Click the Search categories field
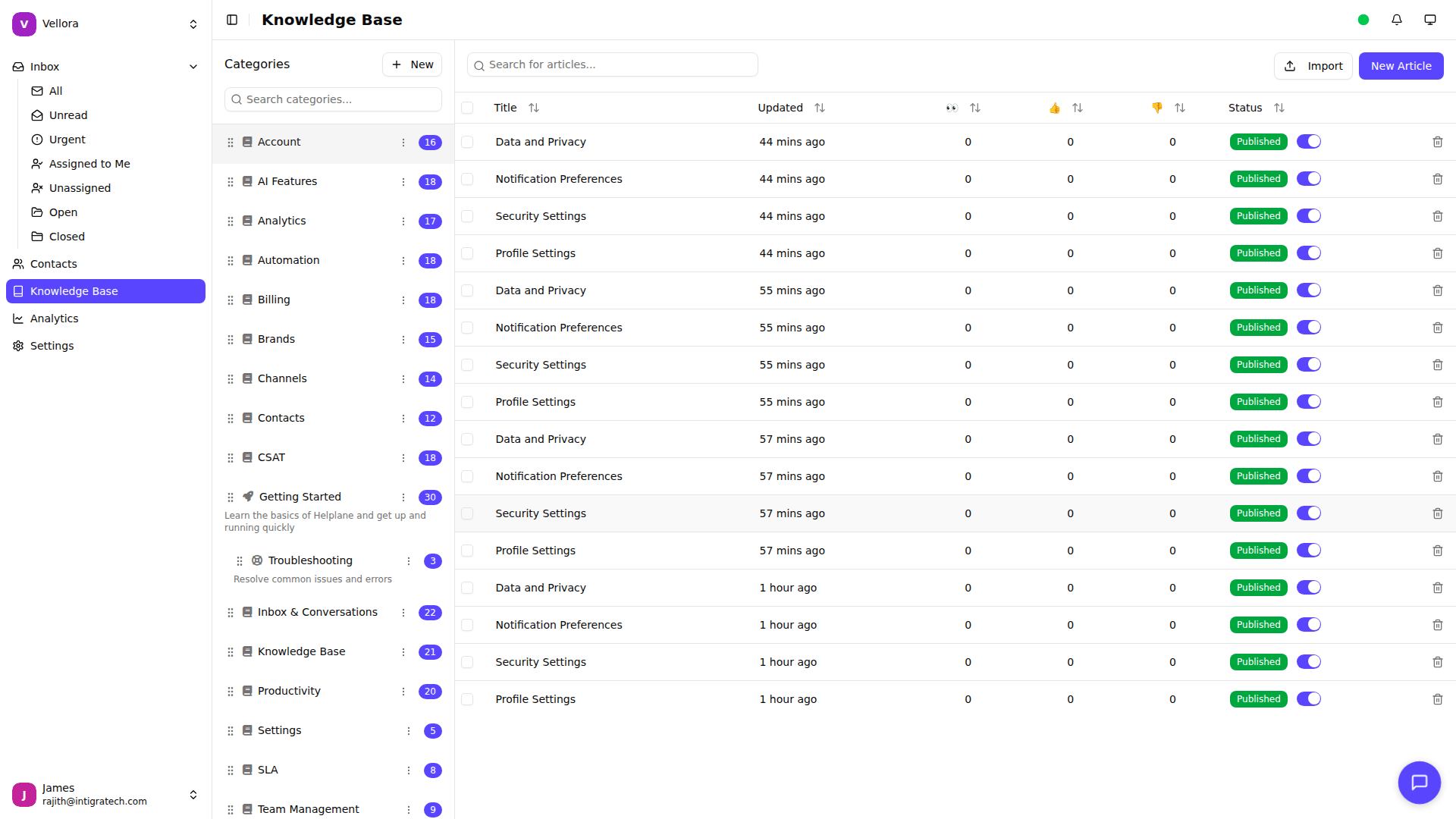Screen dimensions: 1456x819 pyautogui.click(x=333, y=99)
